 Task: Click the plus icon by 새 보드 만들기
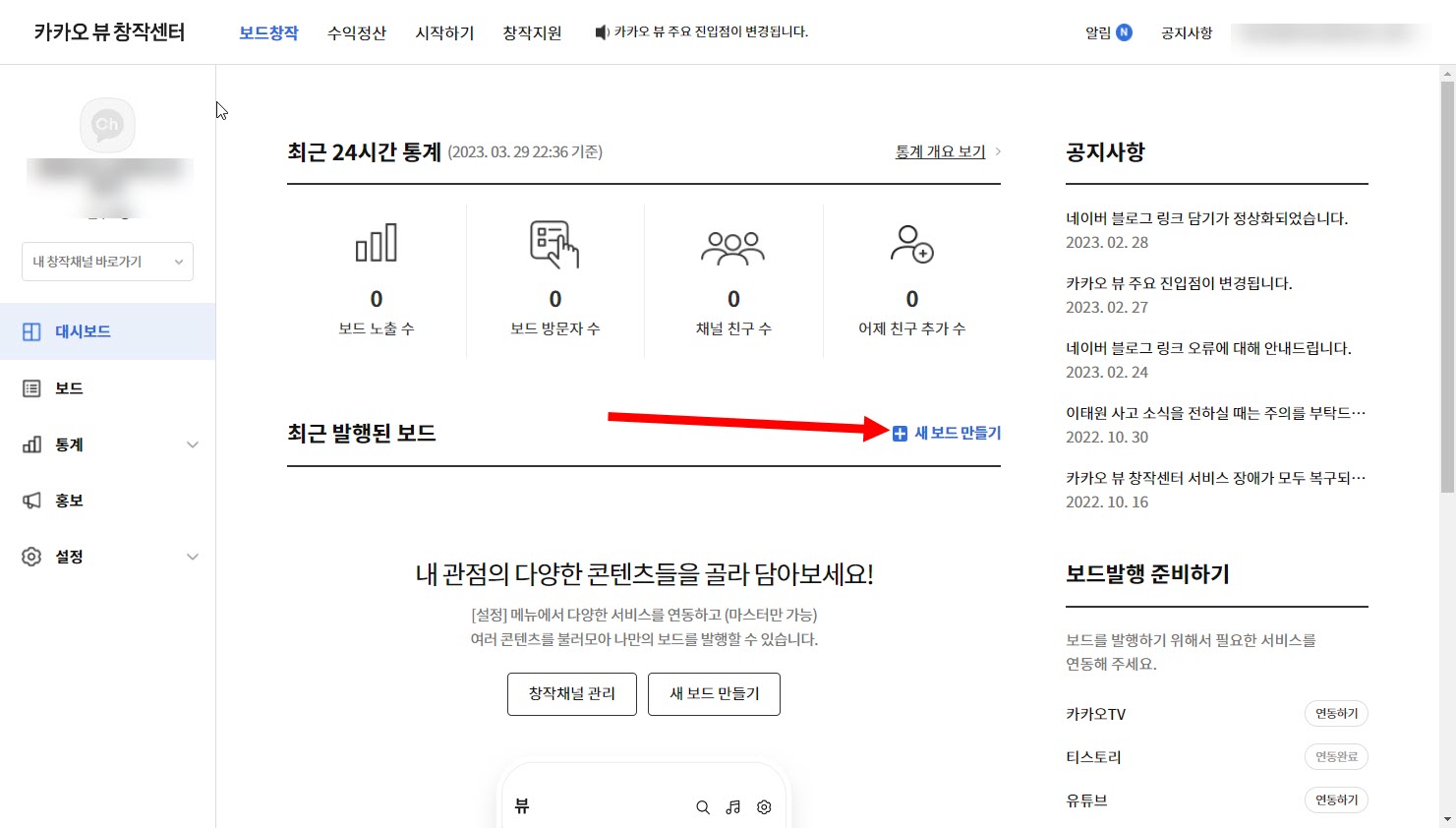pos(900,434)
